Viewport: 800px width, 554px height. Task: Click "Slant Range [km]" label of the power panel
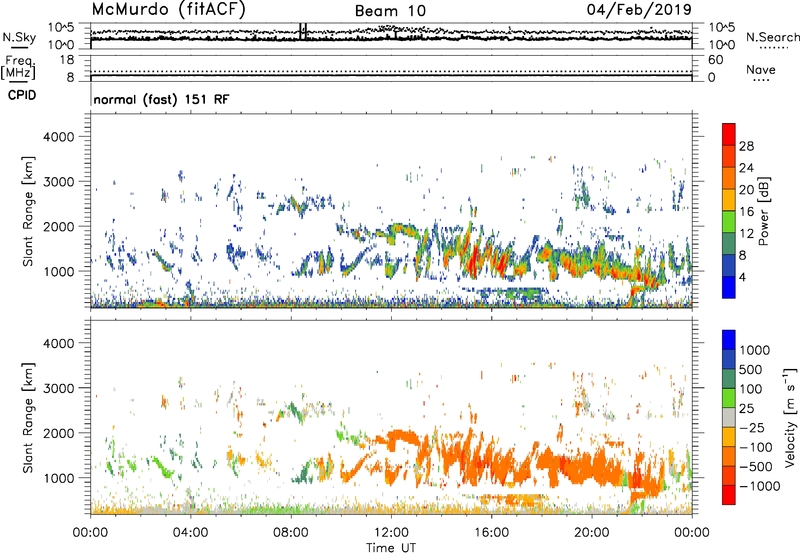coord(28,211)
